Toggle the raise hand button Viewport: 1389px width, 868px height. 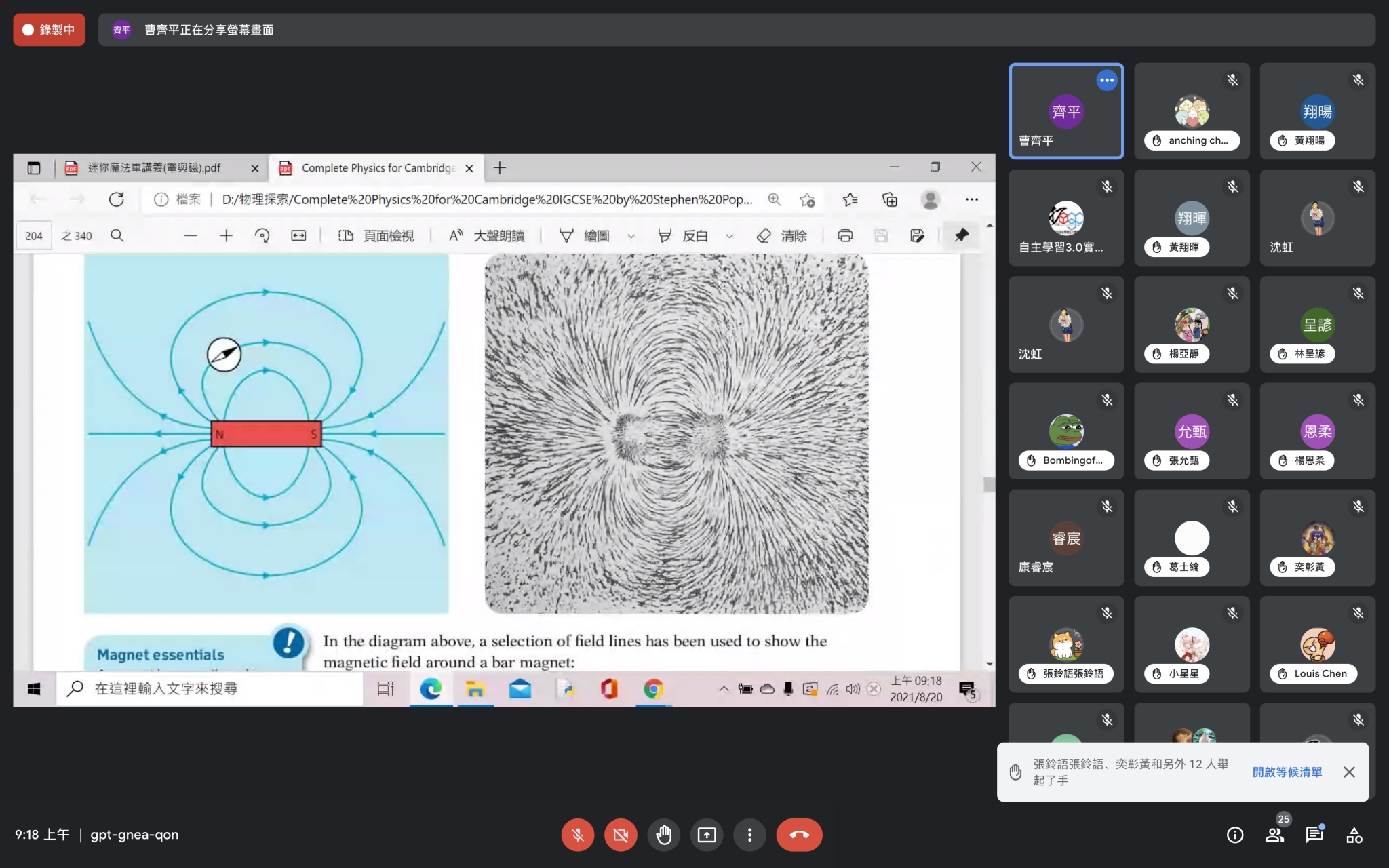pyautogui.click(x=663, y=835)
